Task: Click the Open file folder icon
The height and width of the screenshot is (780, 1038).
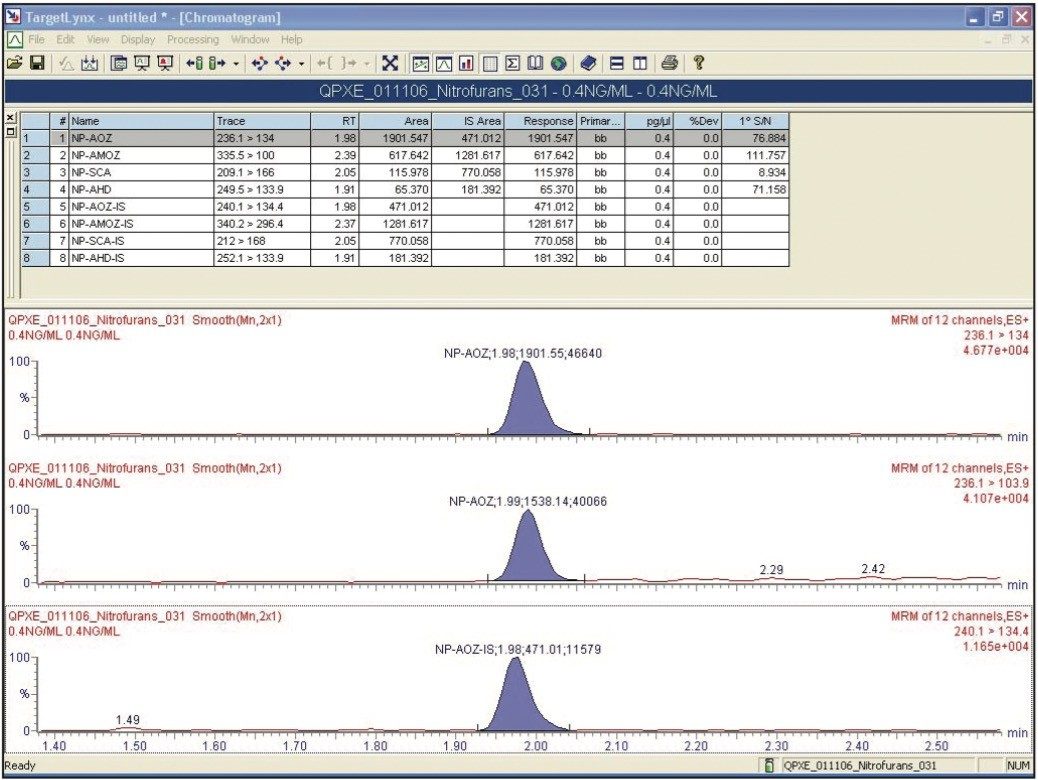Action: [14, 63]
